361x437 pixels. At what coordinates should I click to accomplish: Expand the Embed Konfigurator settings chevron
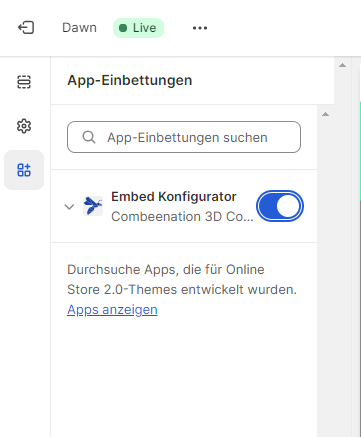pyautogui.click(x=69, y=207)
